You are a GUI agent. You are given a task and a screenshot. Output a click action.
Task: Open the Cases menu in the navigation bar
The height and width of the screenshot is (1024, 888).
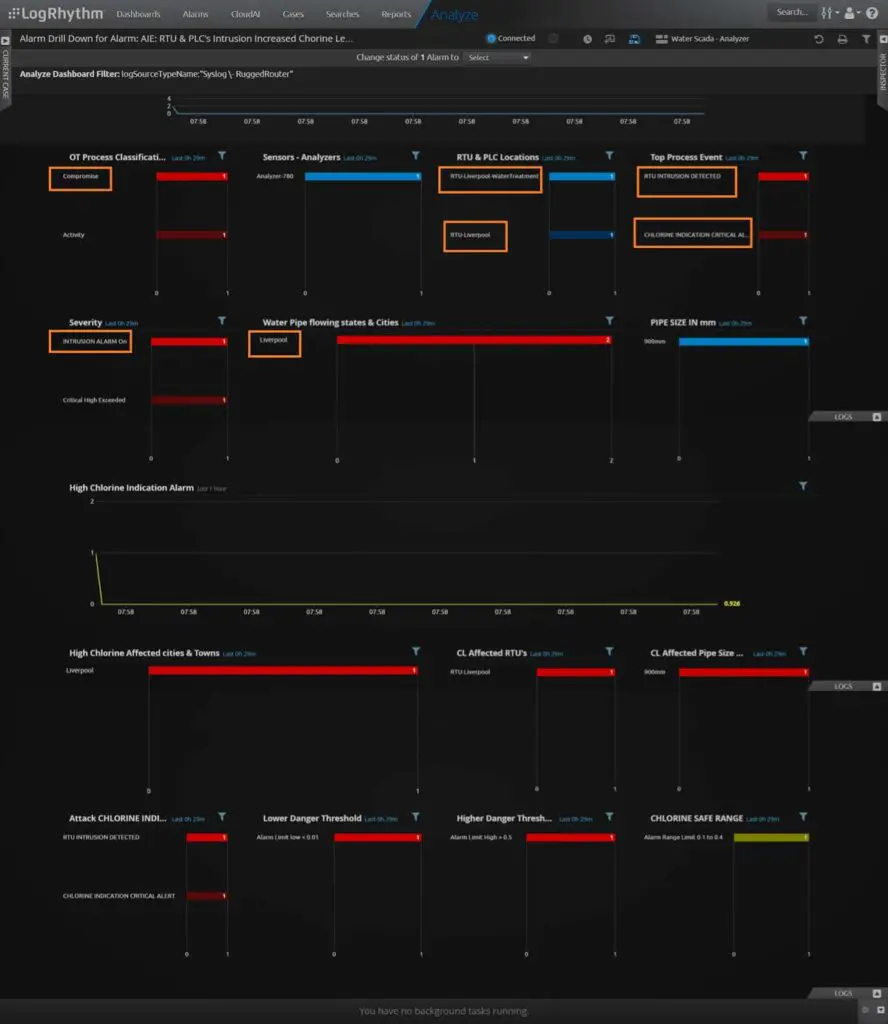click(x=293, y=14)
